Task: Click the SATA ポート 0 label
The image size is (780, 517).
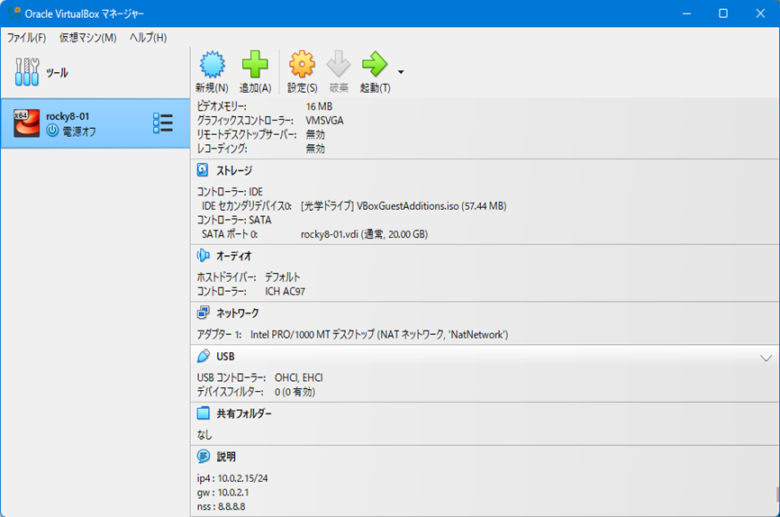Action: coord(229,234)
